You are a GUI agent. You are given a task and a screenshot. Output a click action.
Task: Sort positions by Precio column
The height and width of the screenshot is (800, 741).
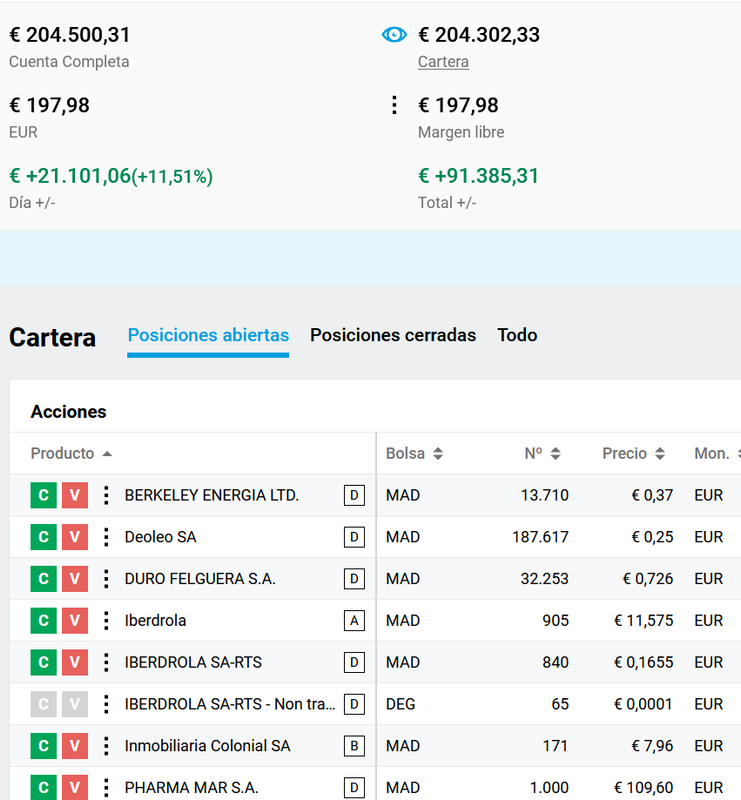pos(633,453)
